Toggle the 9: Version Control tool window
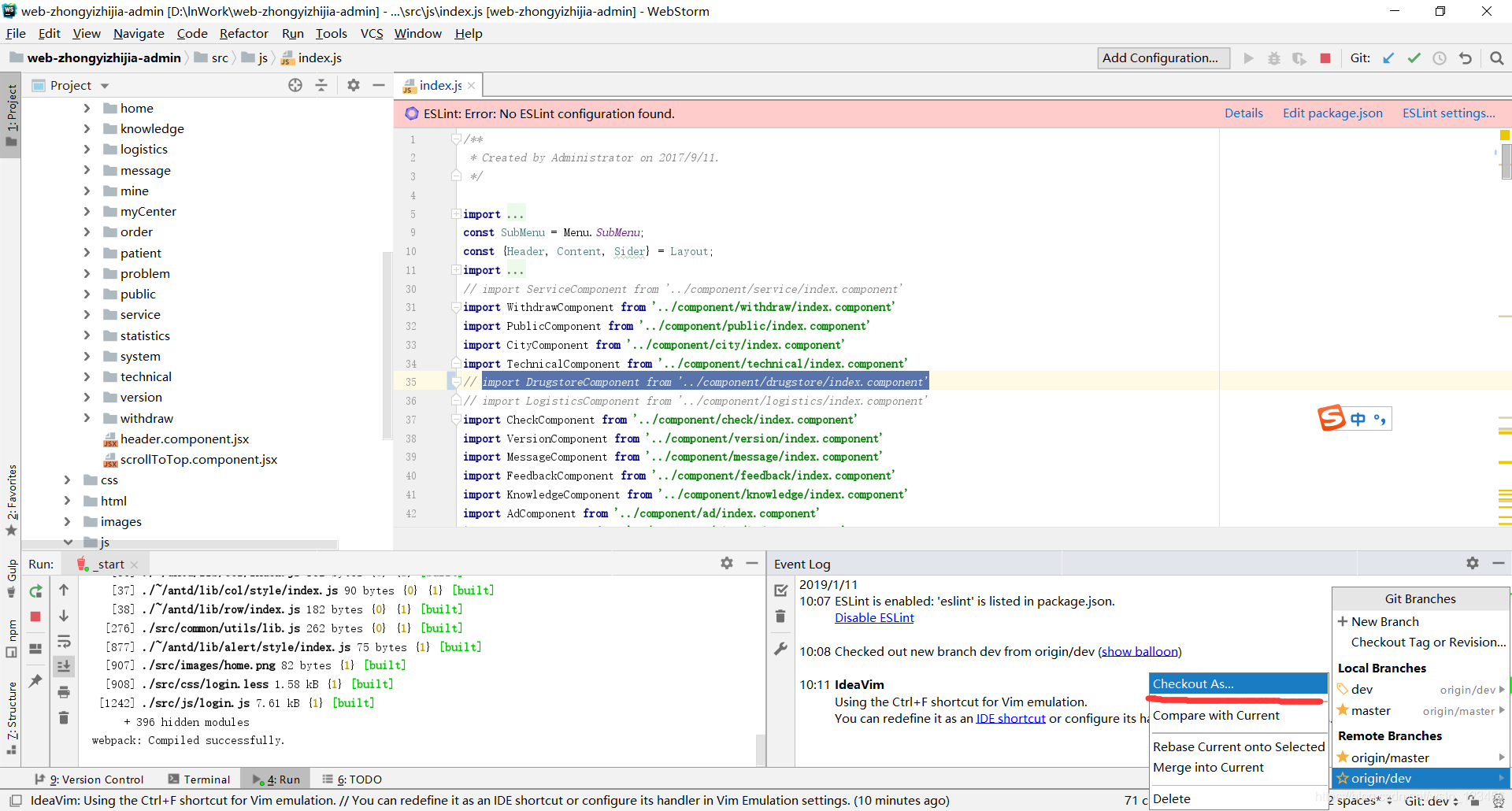The height and width of the screenshot is (811, 1512). [x=89, y=780]
